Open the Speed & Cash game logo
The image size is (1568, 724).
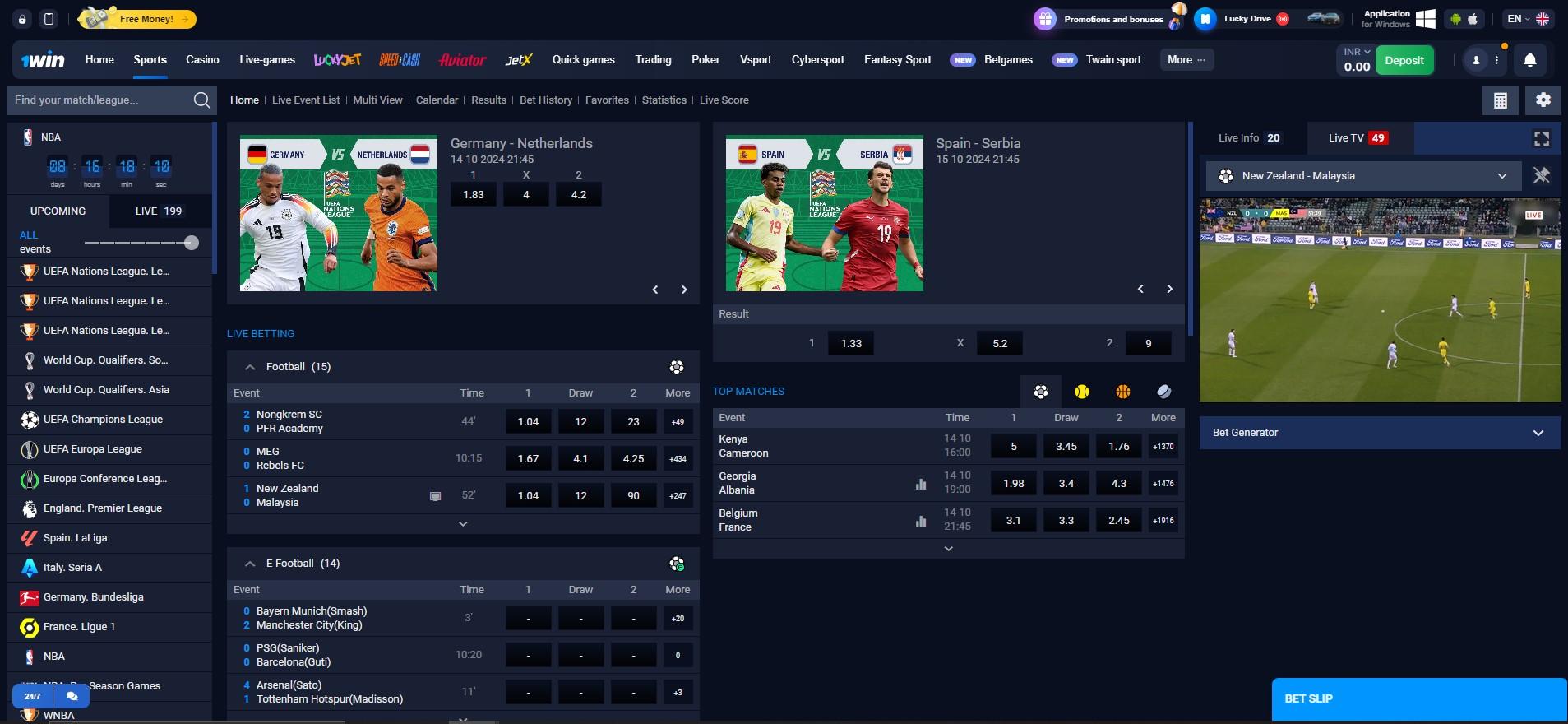coord(400,60)
